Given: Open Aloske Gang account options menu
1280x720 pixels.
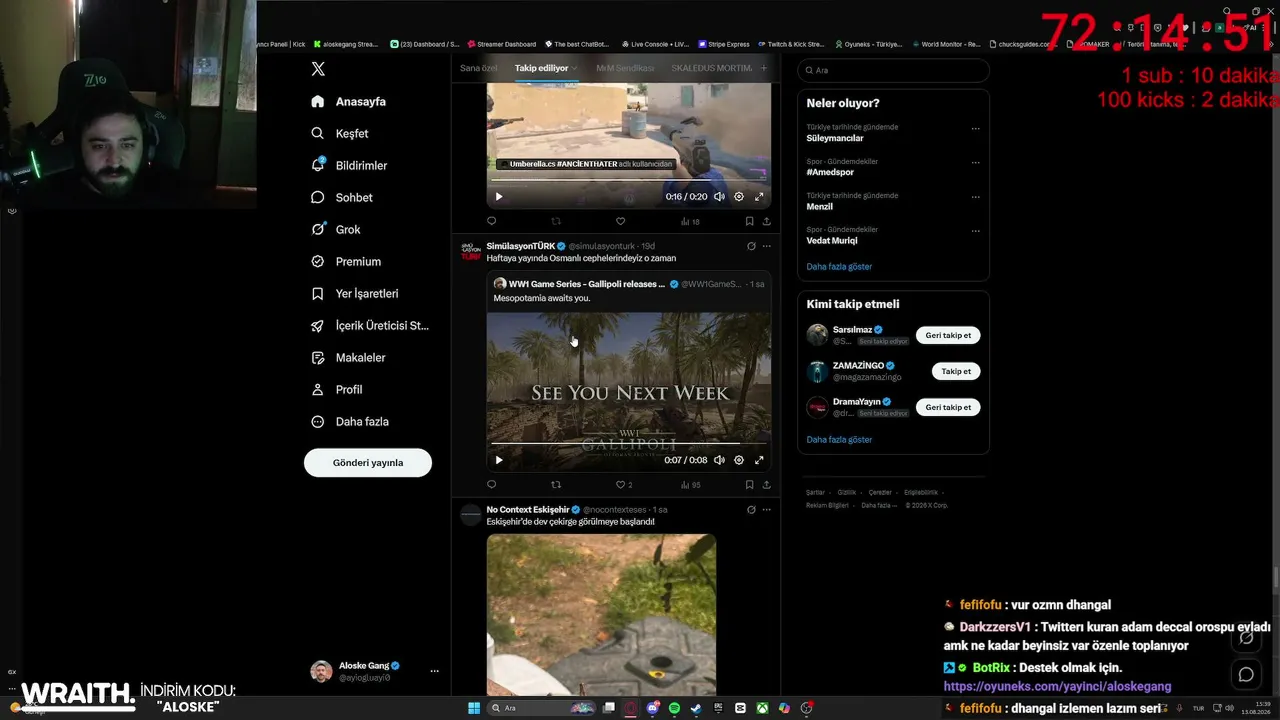Looking at the screenshot, I should (434, 671).
